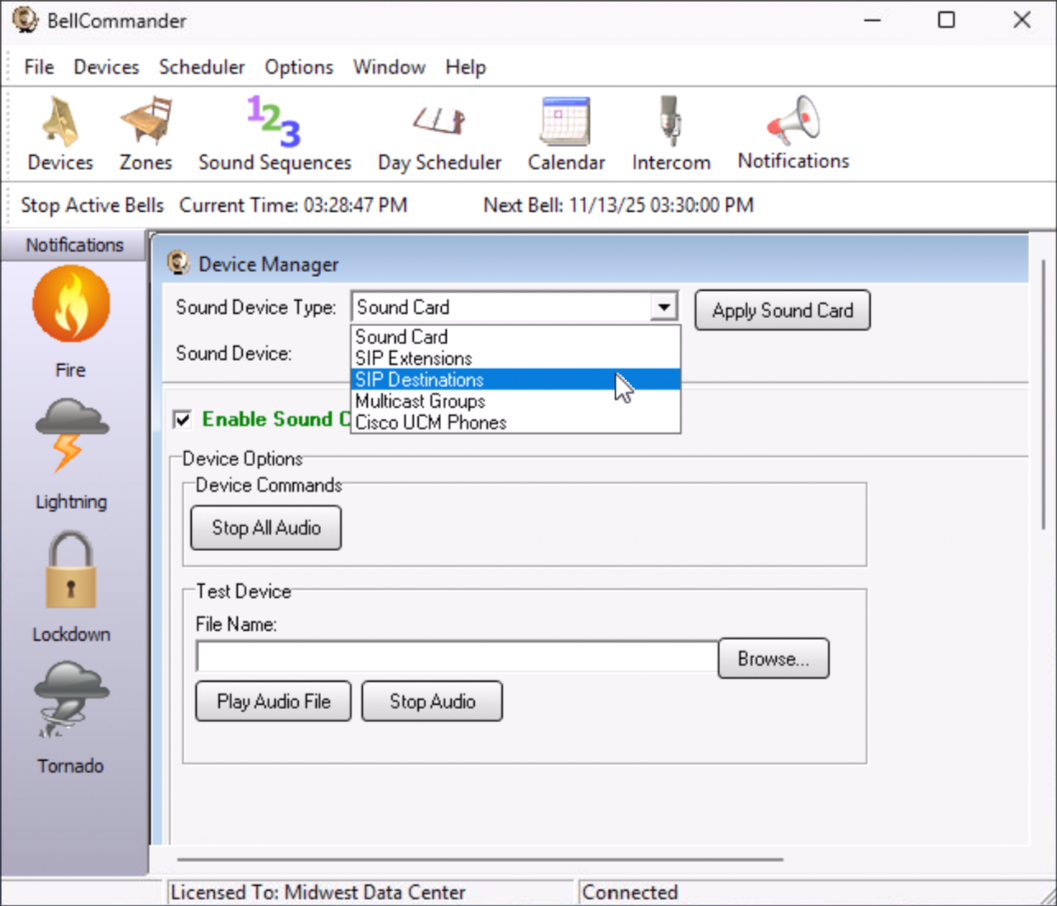Viewport: 1057px width, 906px height.
Task: Click the Notifications megaphone icon
Action: 793,120
